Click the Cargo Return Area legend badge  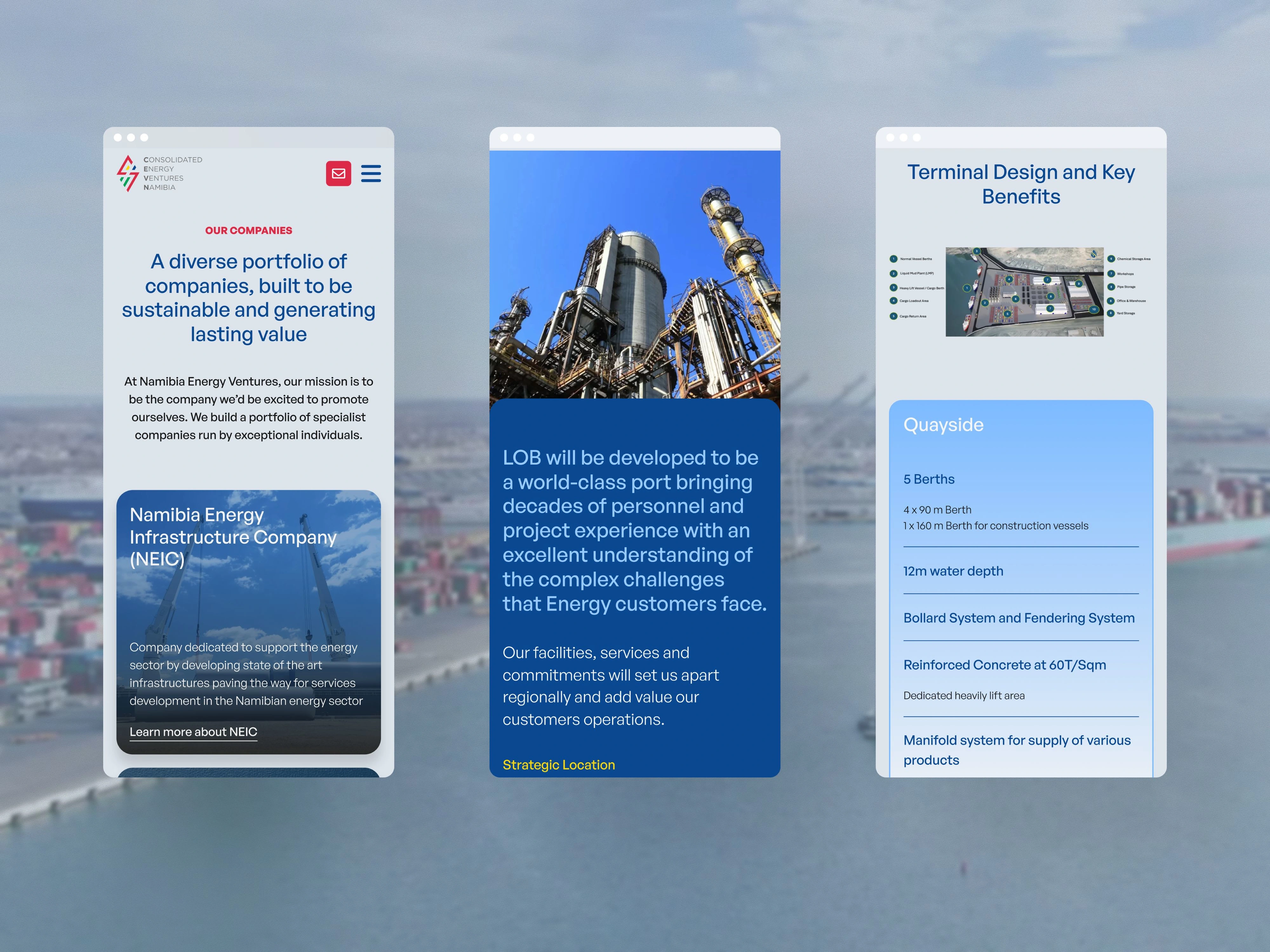coord(893,316)
